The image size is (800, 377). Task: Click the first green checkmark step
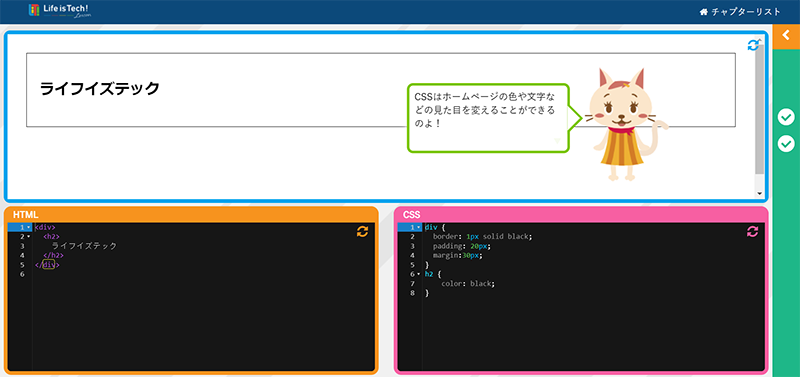[786, 117]
